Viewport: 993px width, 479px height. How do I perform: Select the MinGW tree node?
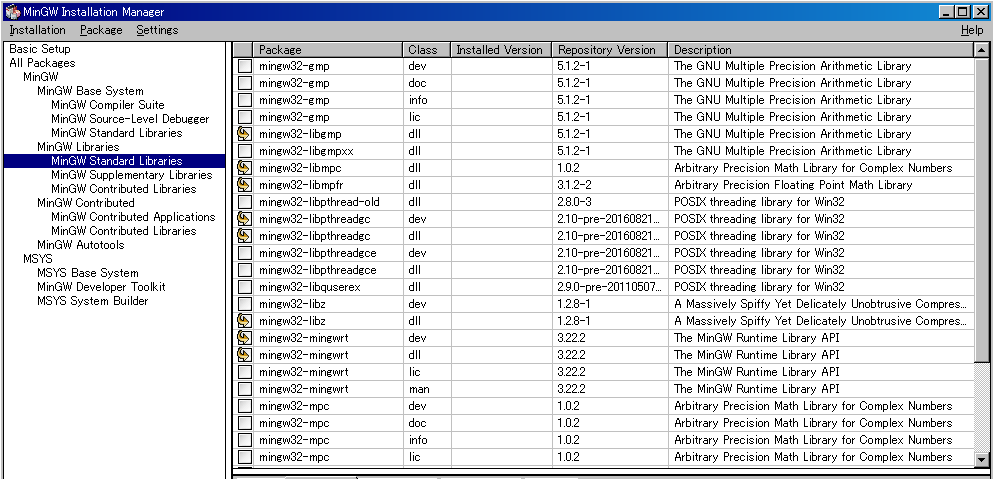41,77
